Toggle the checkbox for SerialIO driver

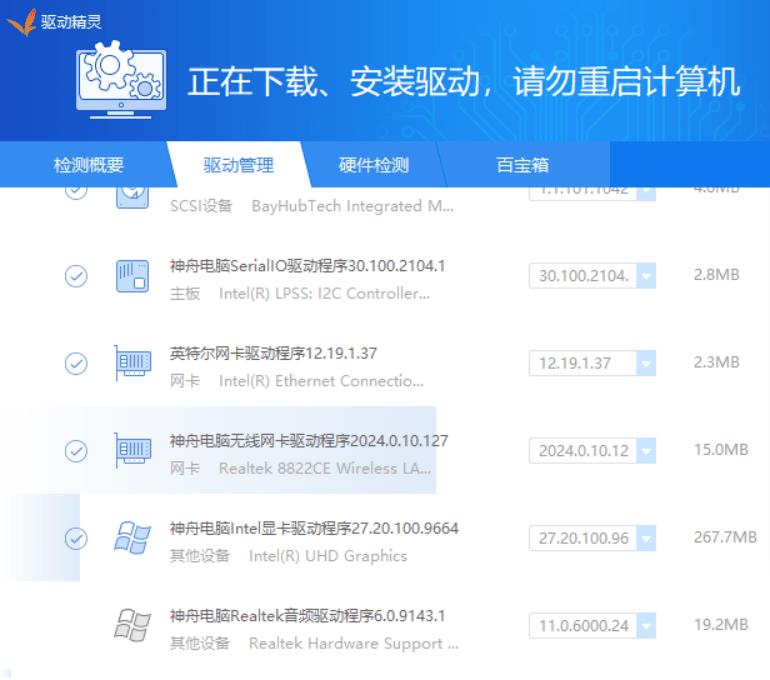coord(76,276)
